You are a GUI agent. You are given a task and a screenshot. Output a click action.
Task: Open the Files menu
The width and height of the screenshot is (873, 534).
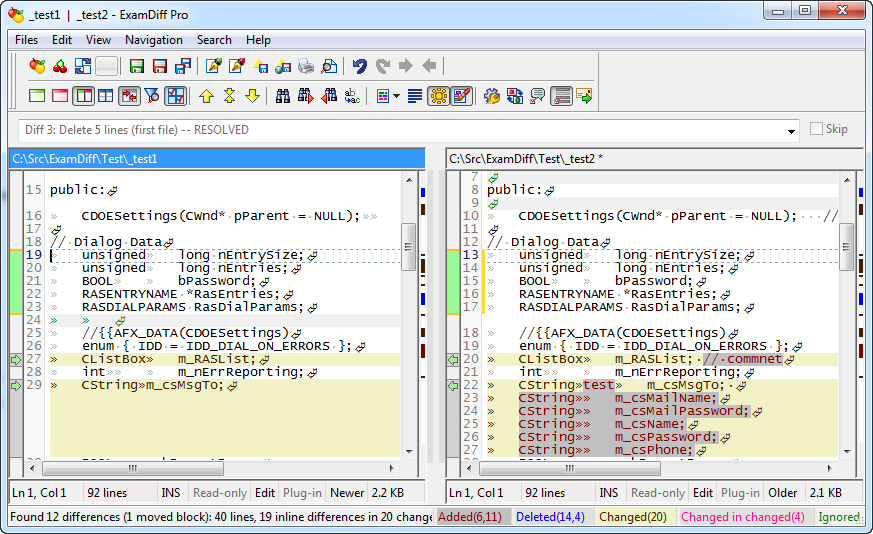[26, 40]
